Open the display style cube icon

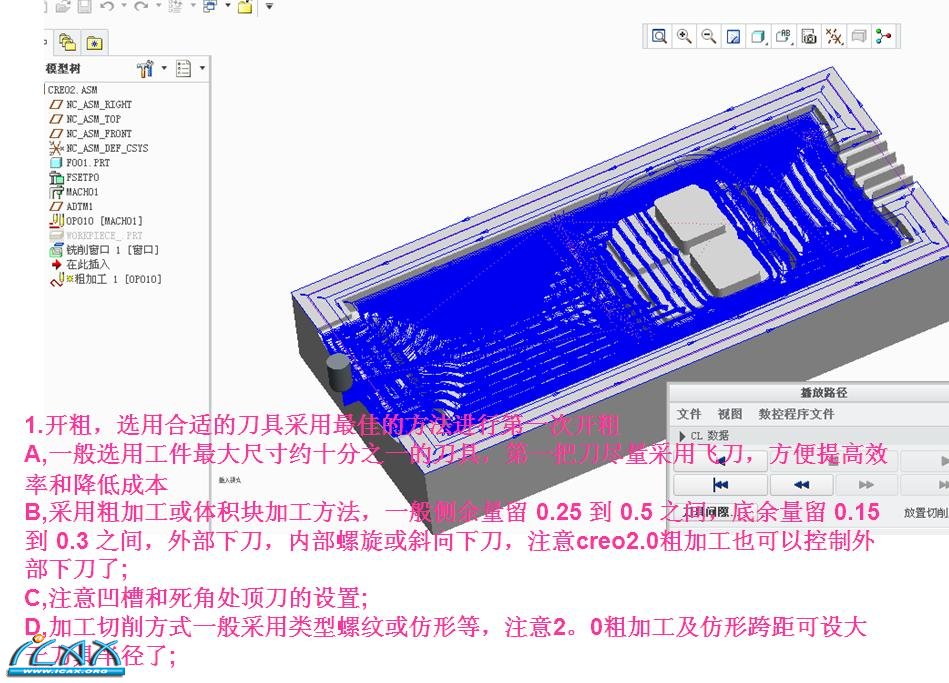tap(757, 37)
